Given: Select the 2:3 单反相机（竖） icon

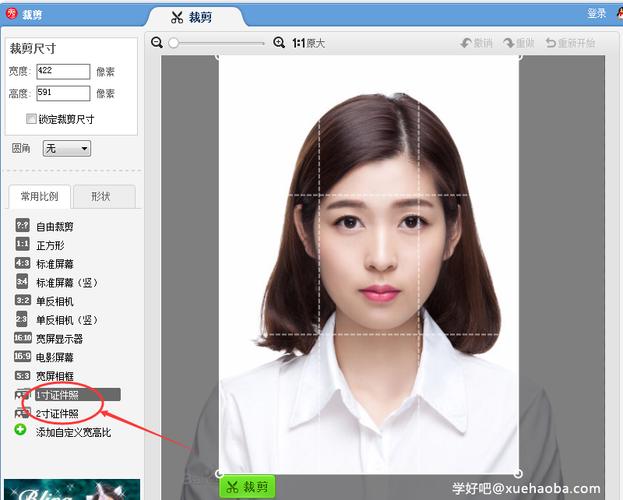Looking at the screenshot, I should 21,319.
